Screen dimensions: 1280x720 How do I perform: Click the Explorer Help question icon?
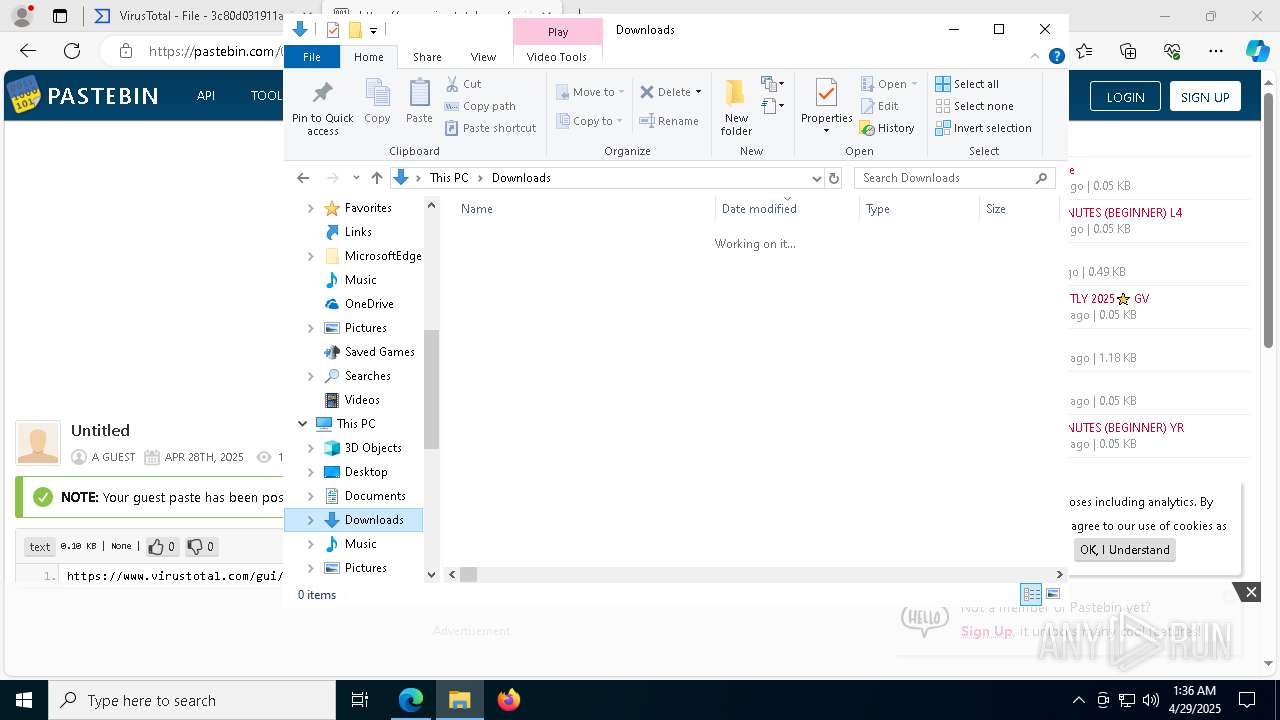tap(1056, 57)
